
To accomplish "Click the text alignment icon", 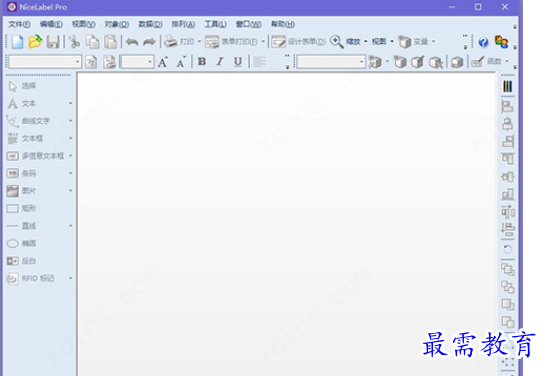I will point(259,62).
